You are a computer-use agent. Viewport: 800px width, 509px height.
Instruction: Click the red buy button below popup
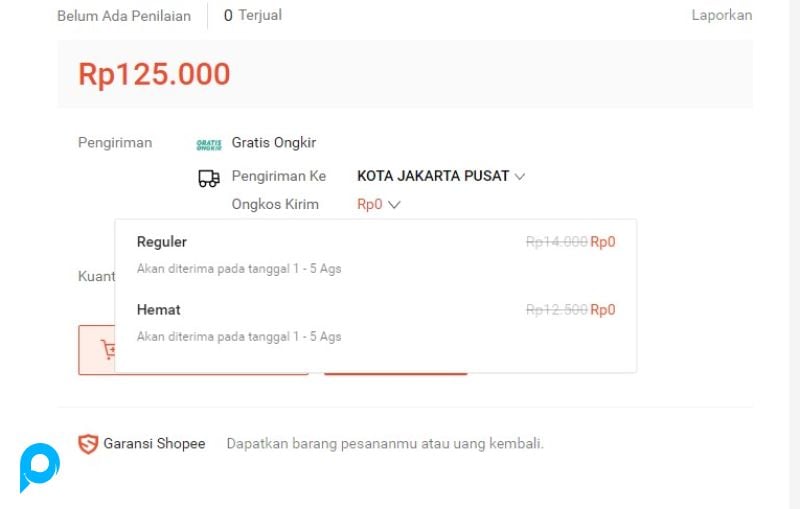395,372
